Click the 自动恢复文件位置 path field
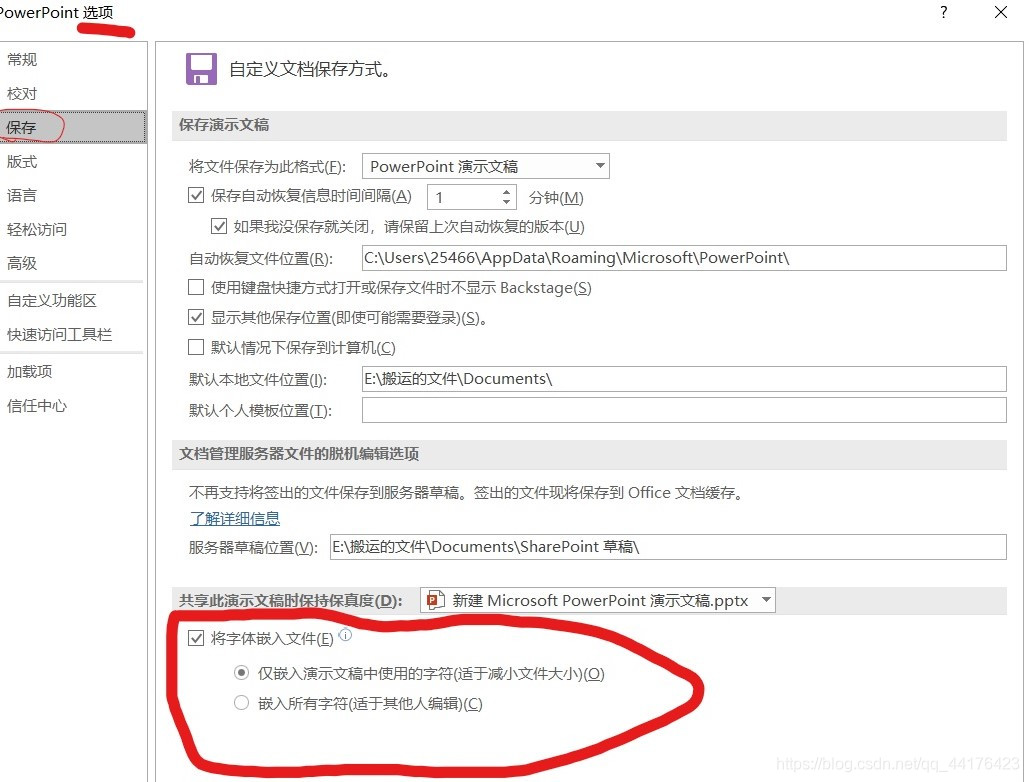The height and width of the screenshot is (782, 1029). click(x=684, y=258)
